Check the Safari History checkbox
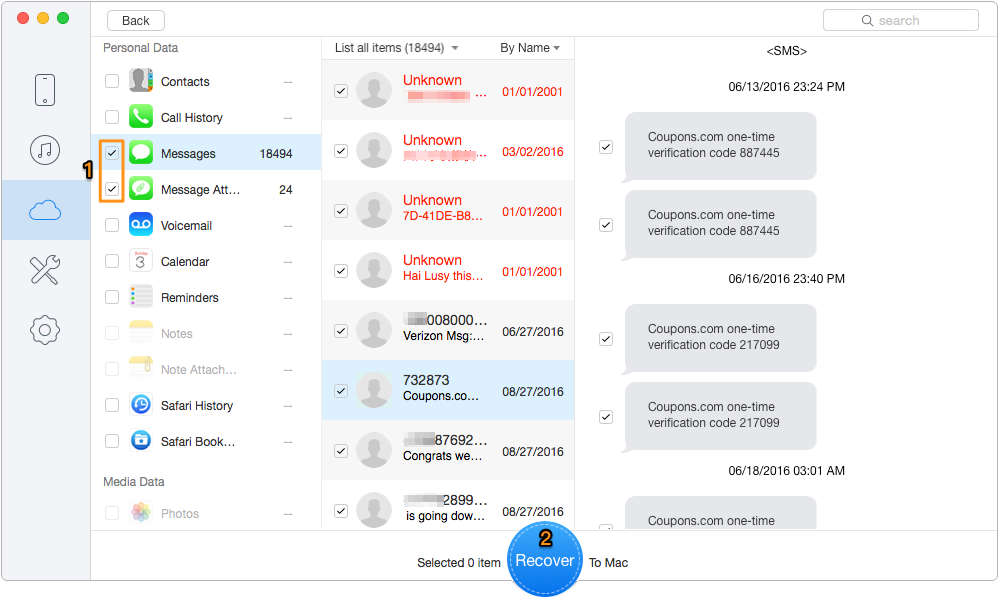 pyautogui.click(x=112, y=404)
